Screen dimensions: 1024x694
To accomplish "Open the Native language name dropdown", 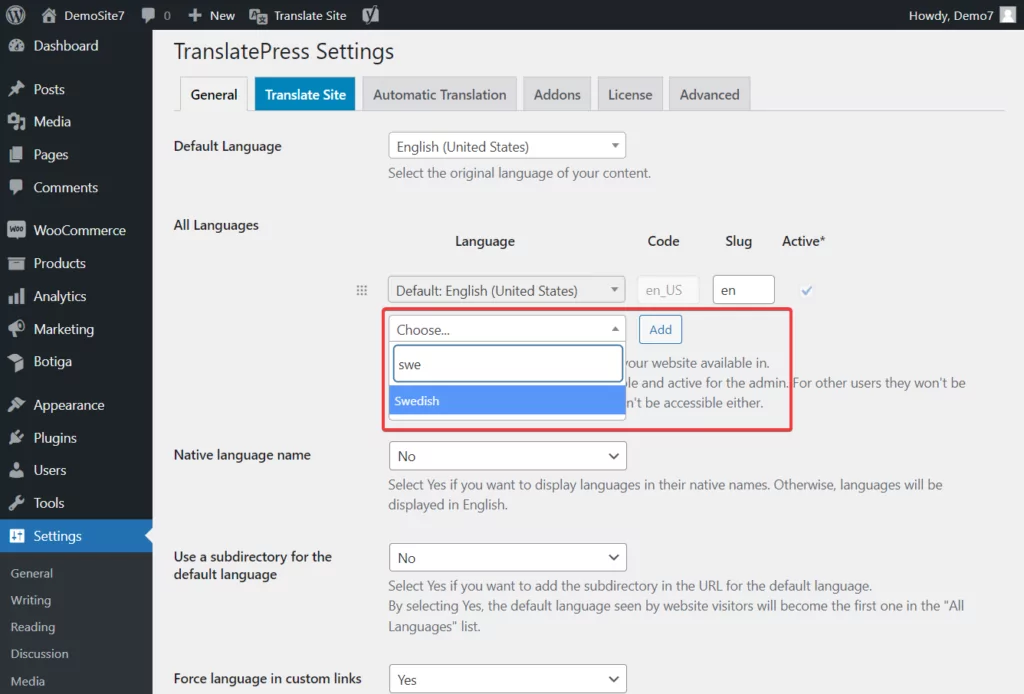I will point(507,456).
